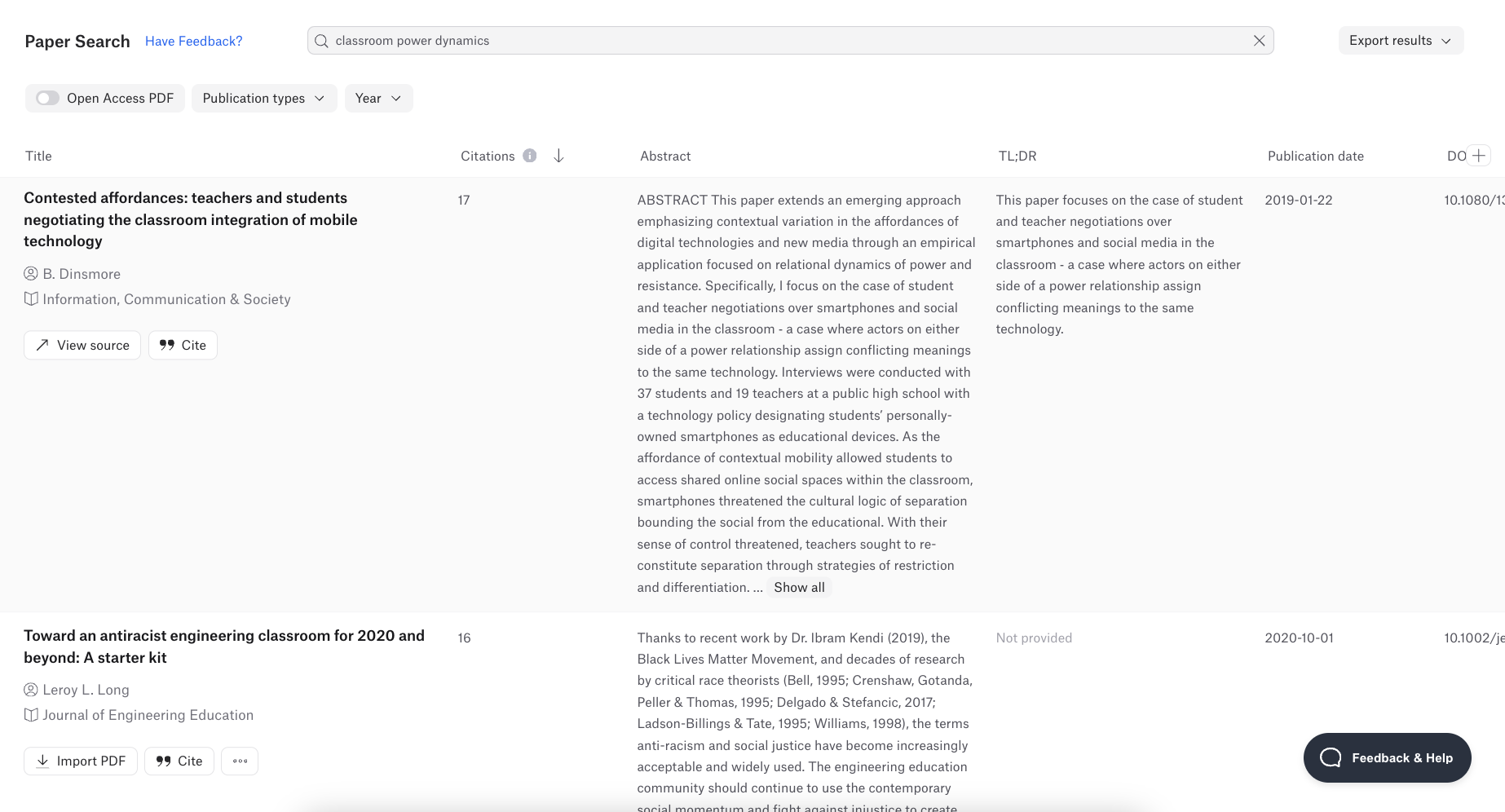Screen dimensions: 1505x812
Task: Click the magnifier icon in search bar
Action: [x=321, y=41]
